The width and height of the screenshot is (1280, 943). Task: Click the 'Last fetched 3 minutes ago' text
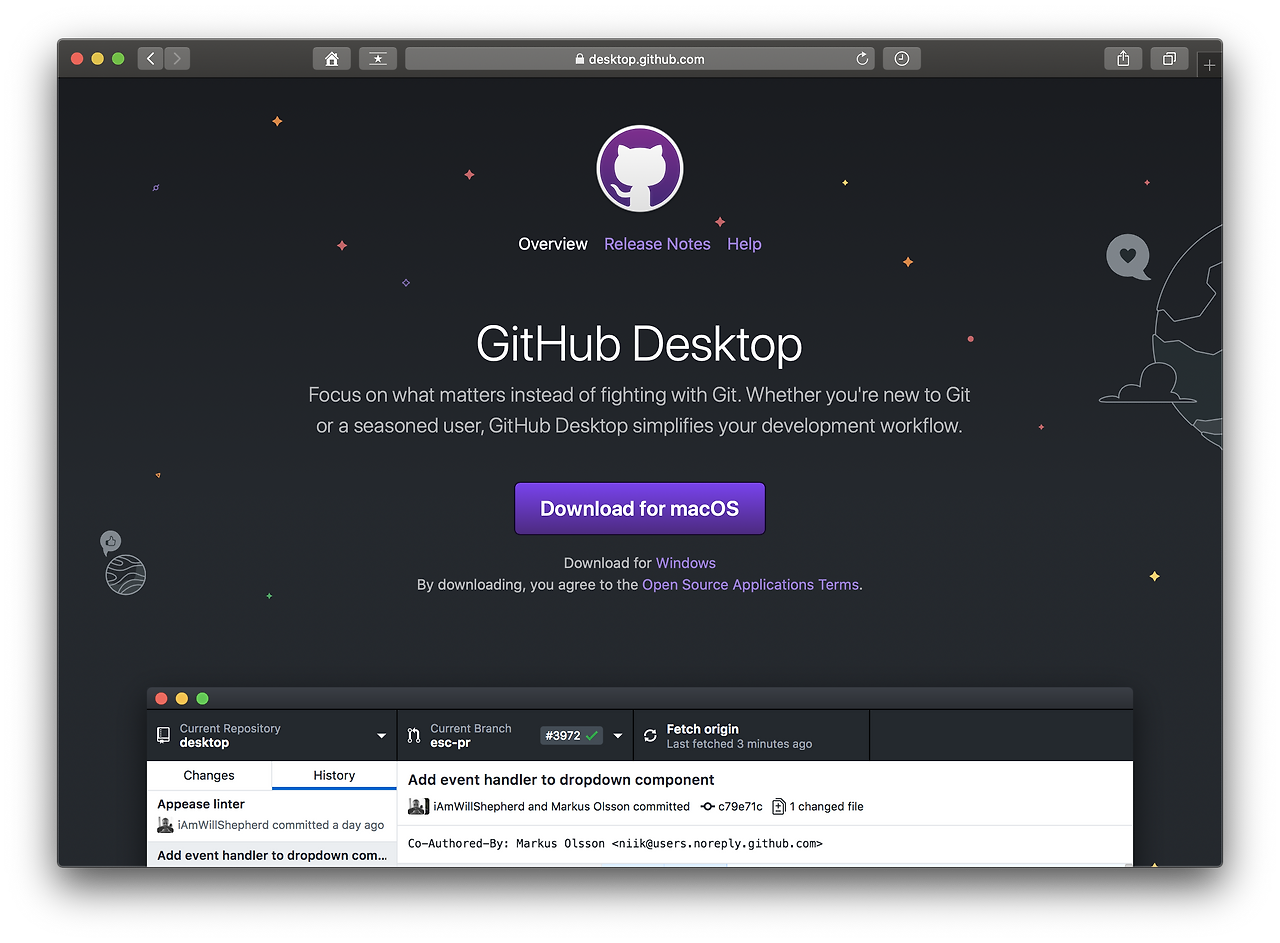pos(739,744)
